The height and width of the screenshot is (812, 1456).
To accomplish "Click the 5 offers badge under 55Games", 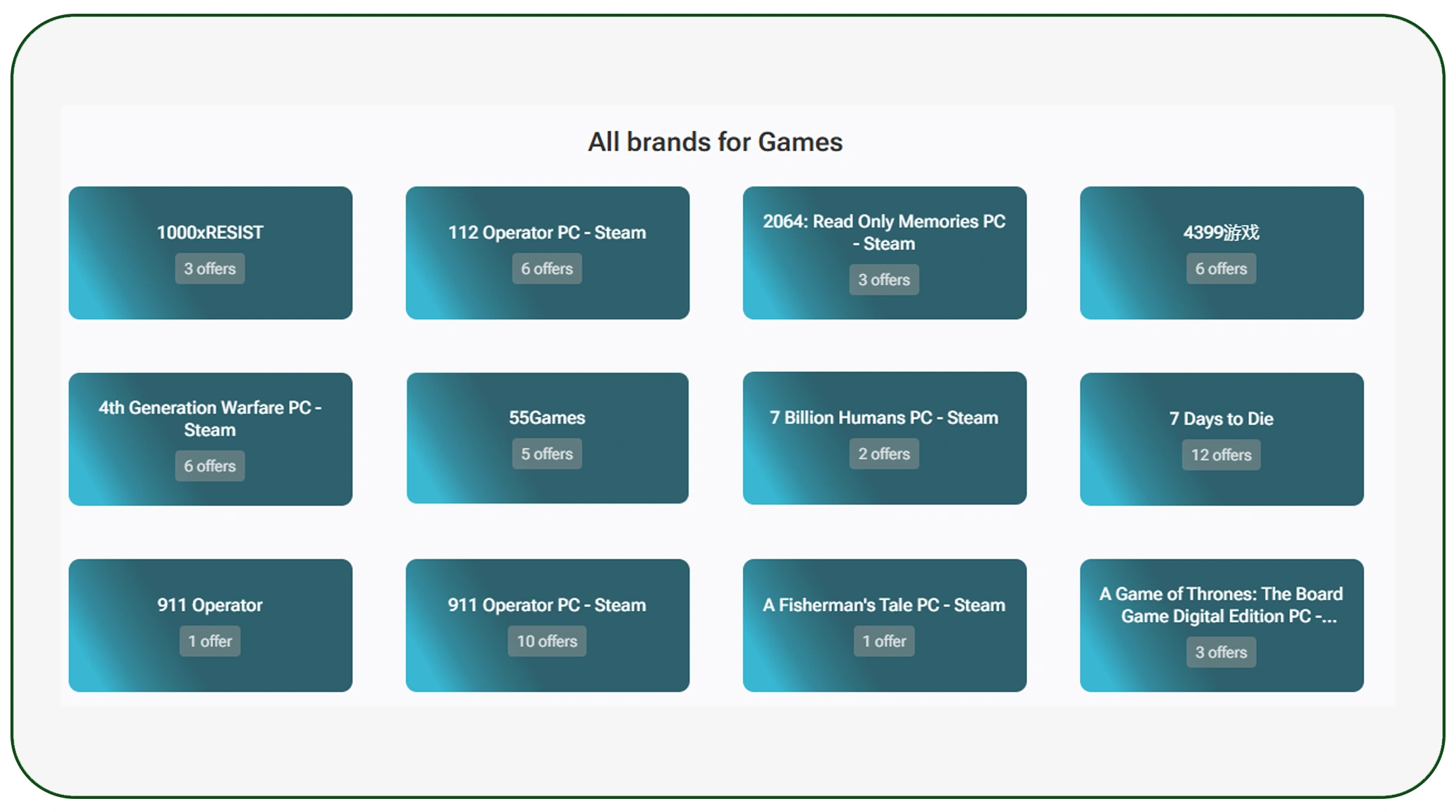I will [x=548, y=453].
